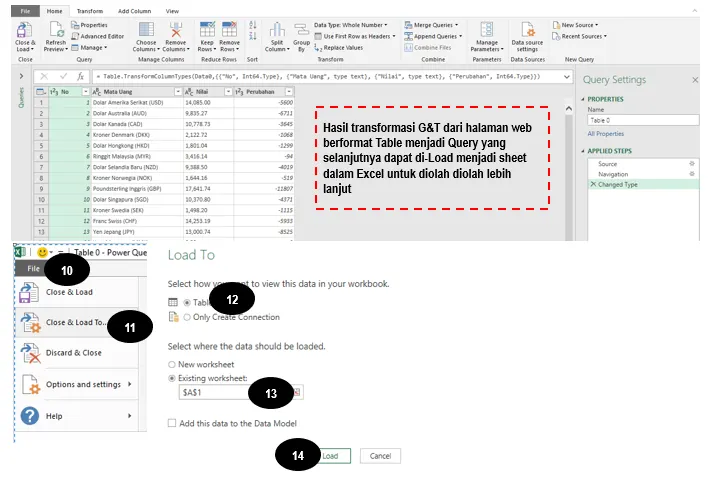Open the Mata Uang column filter dropdown
710x477 pixels.
178,92
